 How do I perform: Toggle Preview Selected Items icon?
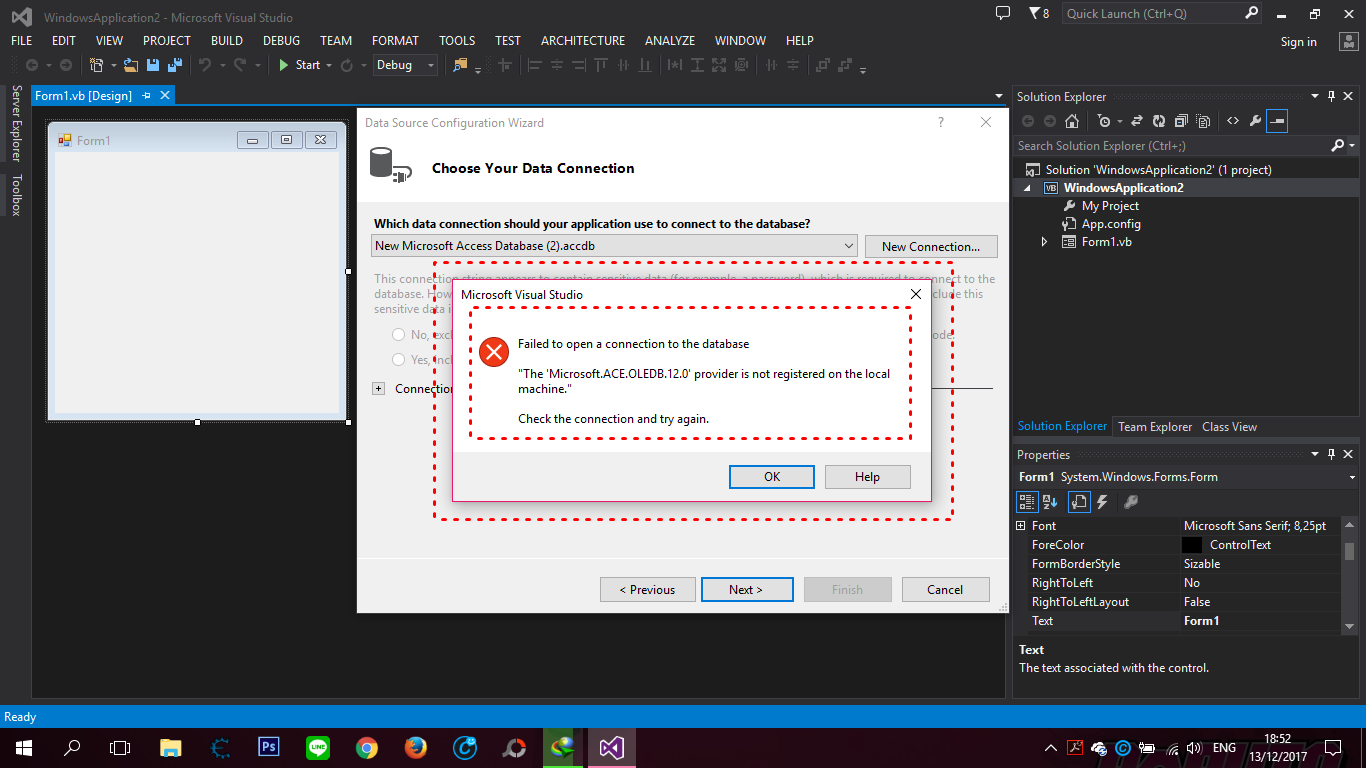coord(1277,121)
